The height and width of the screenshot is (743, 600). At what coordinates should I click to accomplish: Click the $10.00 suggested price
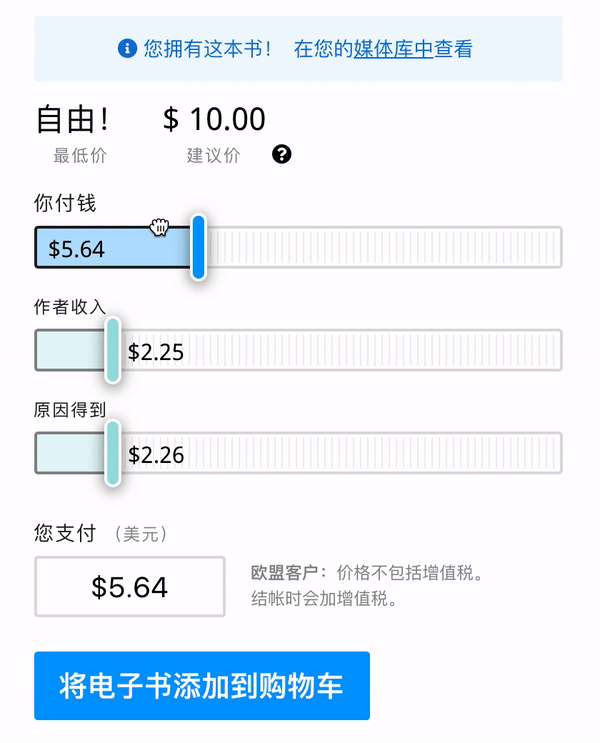(214, 120)
